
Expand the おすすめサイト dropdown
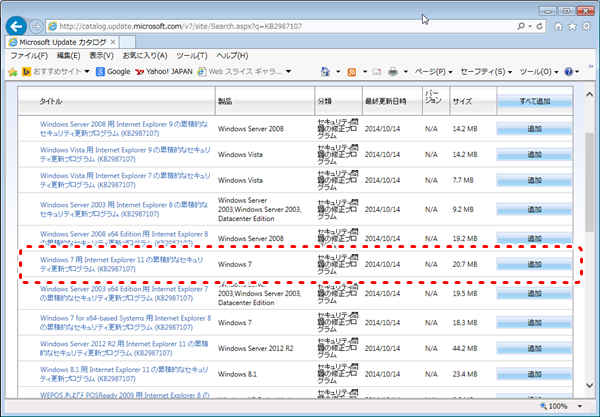click(x=87, y=72)
